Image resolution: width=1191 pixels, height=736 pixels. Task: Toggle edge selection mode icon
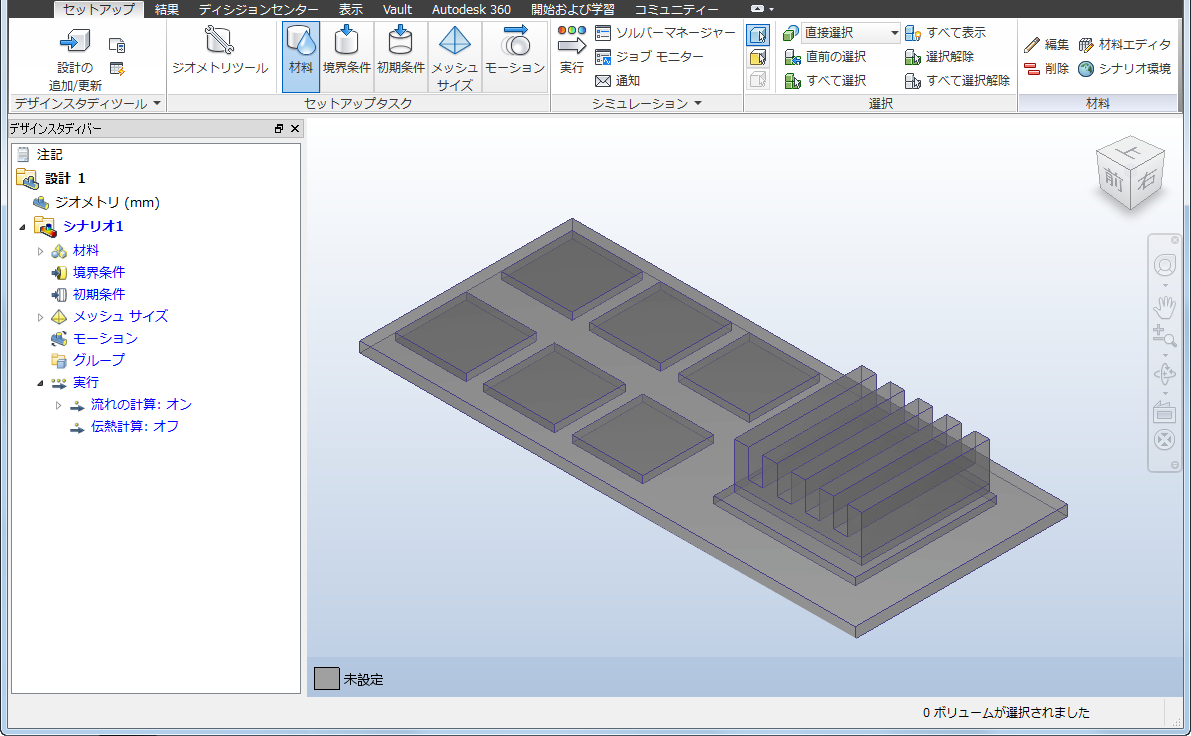(x=758, y=79)
